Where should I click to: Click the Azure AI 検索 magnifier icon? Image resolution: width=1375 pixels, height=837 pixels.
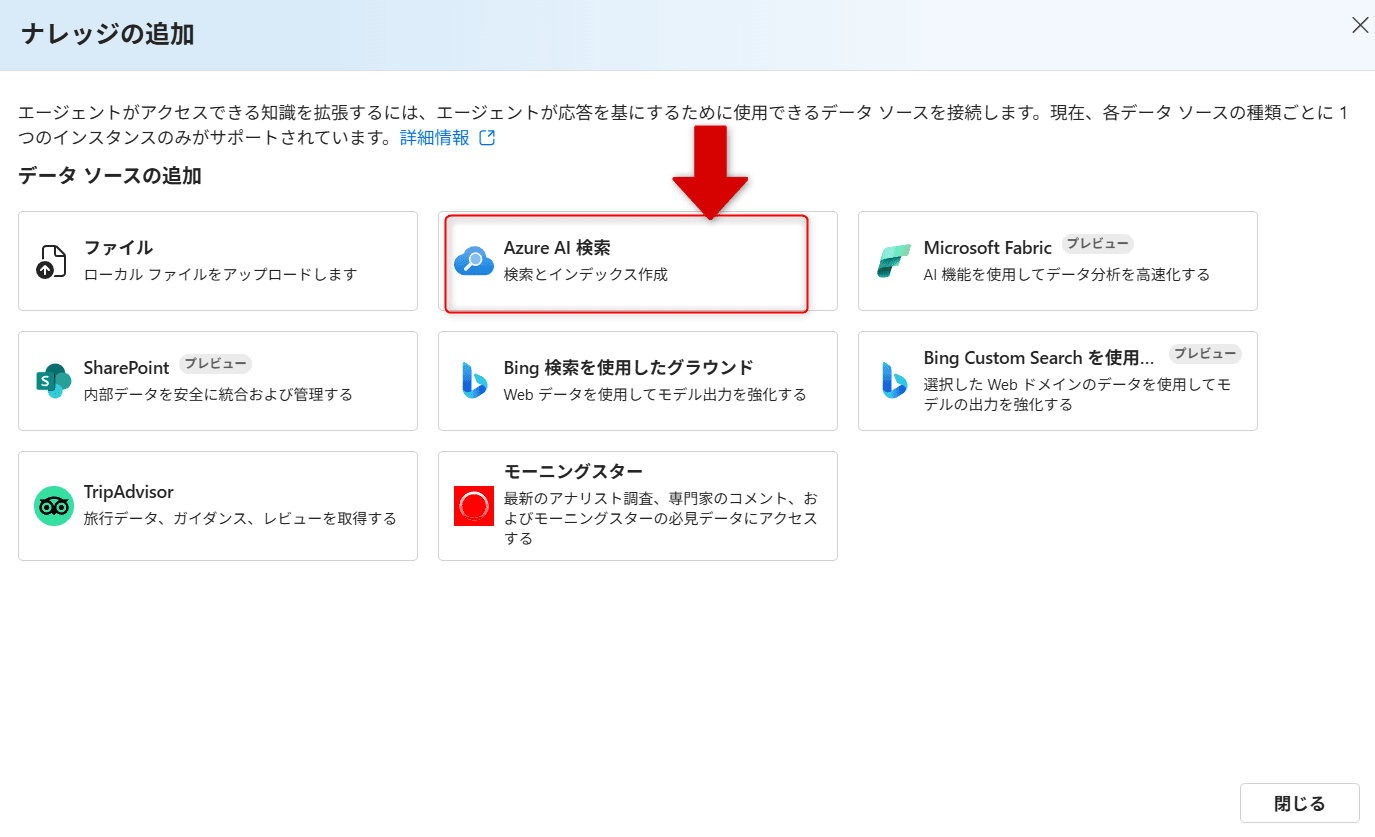click(x=473, y=260)
